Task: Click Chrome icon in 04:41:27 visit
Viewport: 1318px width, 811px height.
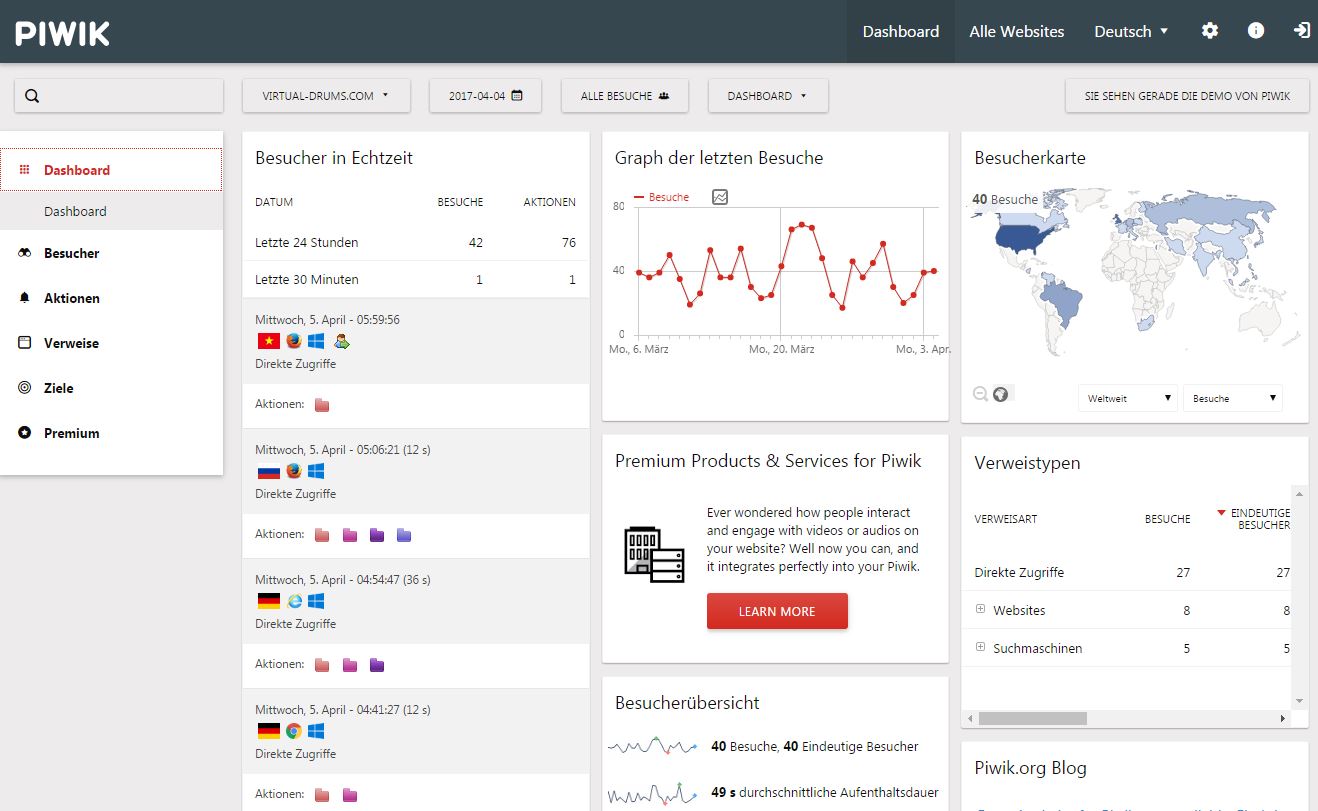Action: coord(293,731)
